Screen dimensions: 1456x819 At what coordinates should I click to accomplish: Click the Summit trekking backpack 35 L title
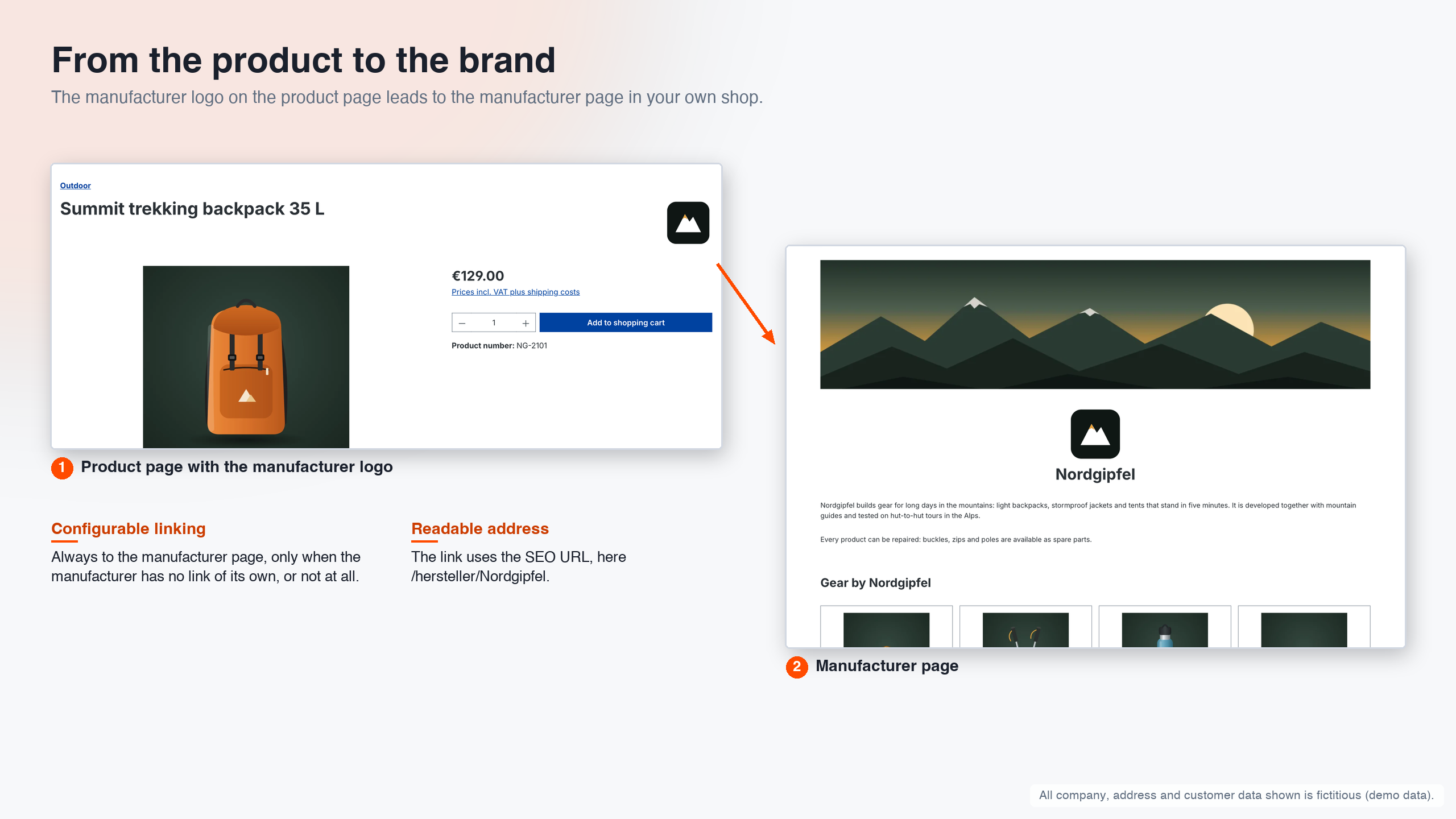point(192,209)
